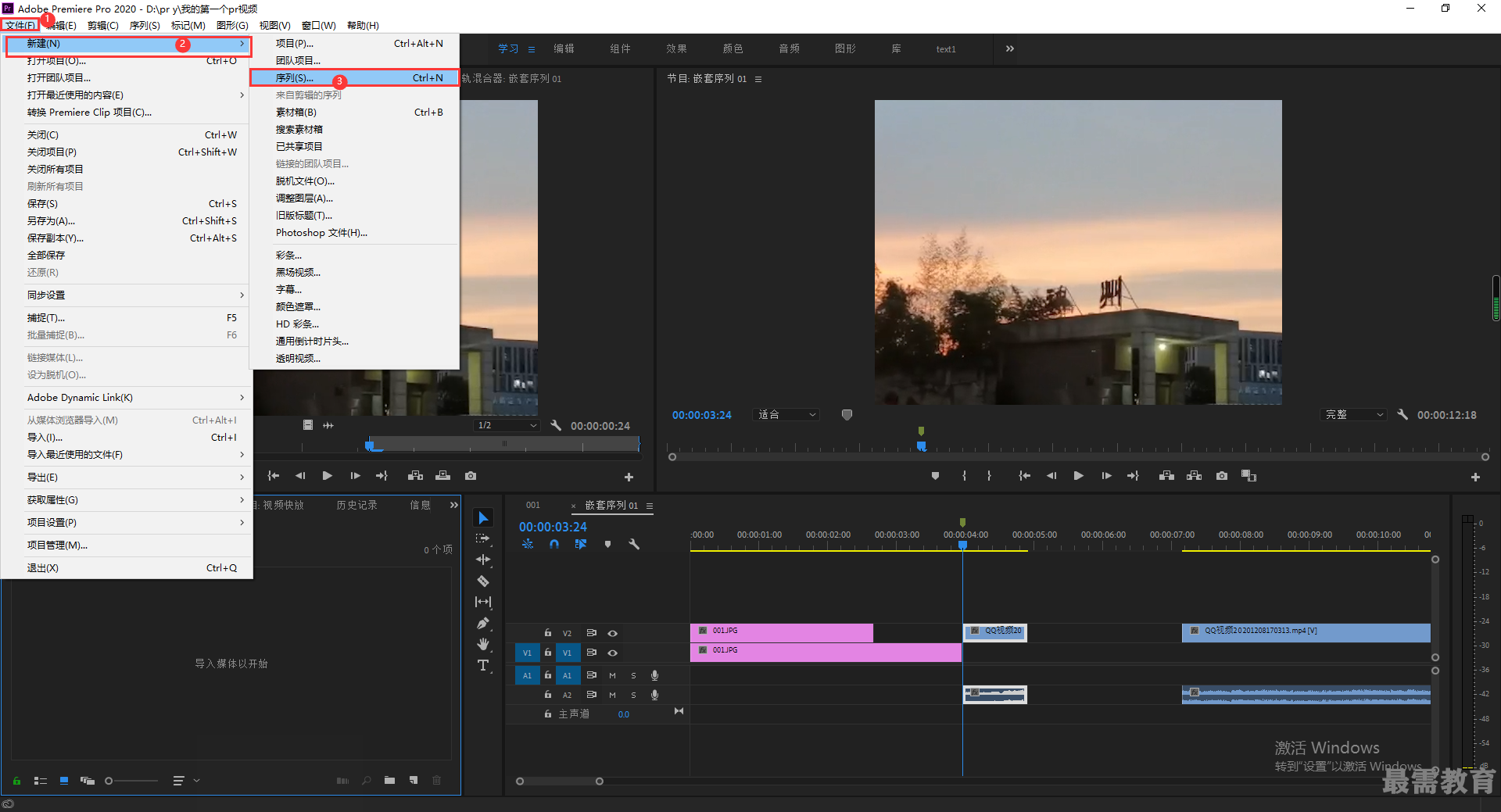Play video in Program monitor
This screenshot has height=812, width=1501.
pos(1078,476)
